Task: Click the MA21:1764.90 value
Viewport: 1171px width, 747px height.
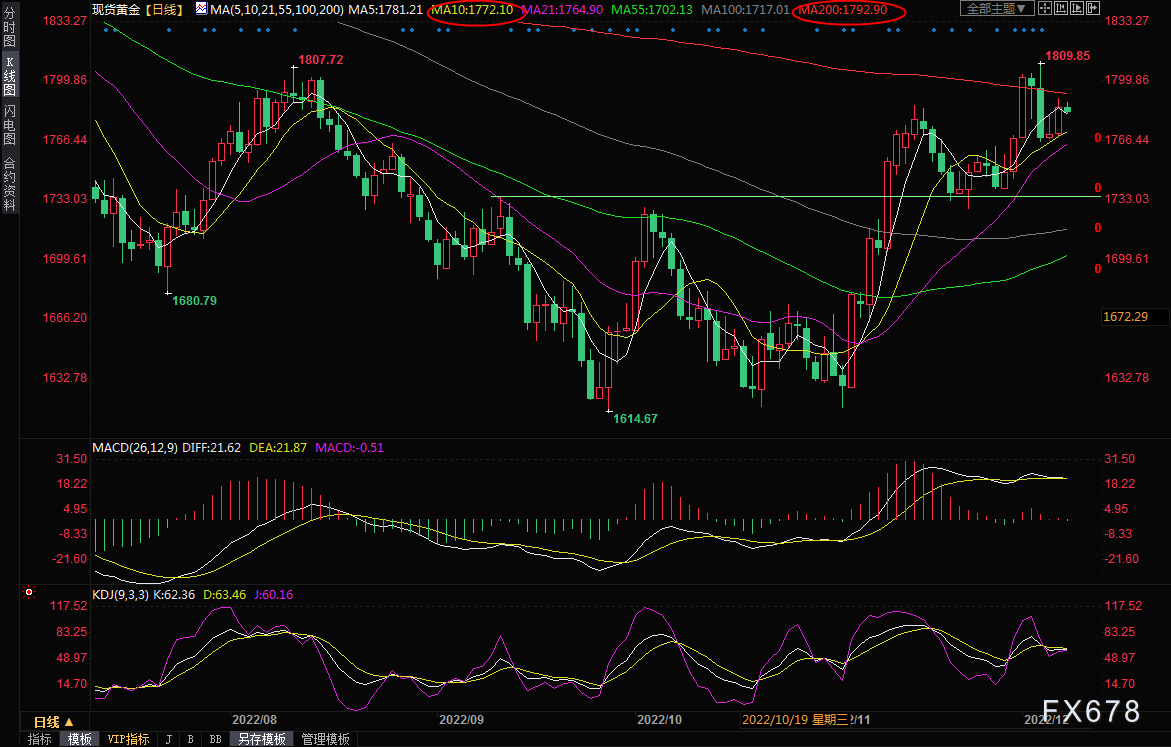Action: (x=562, y=10)
